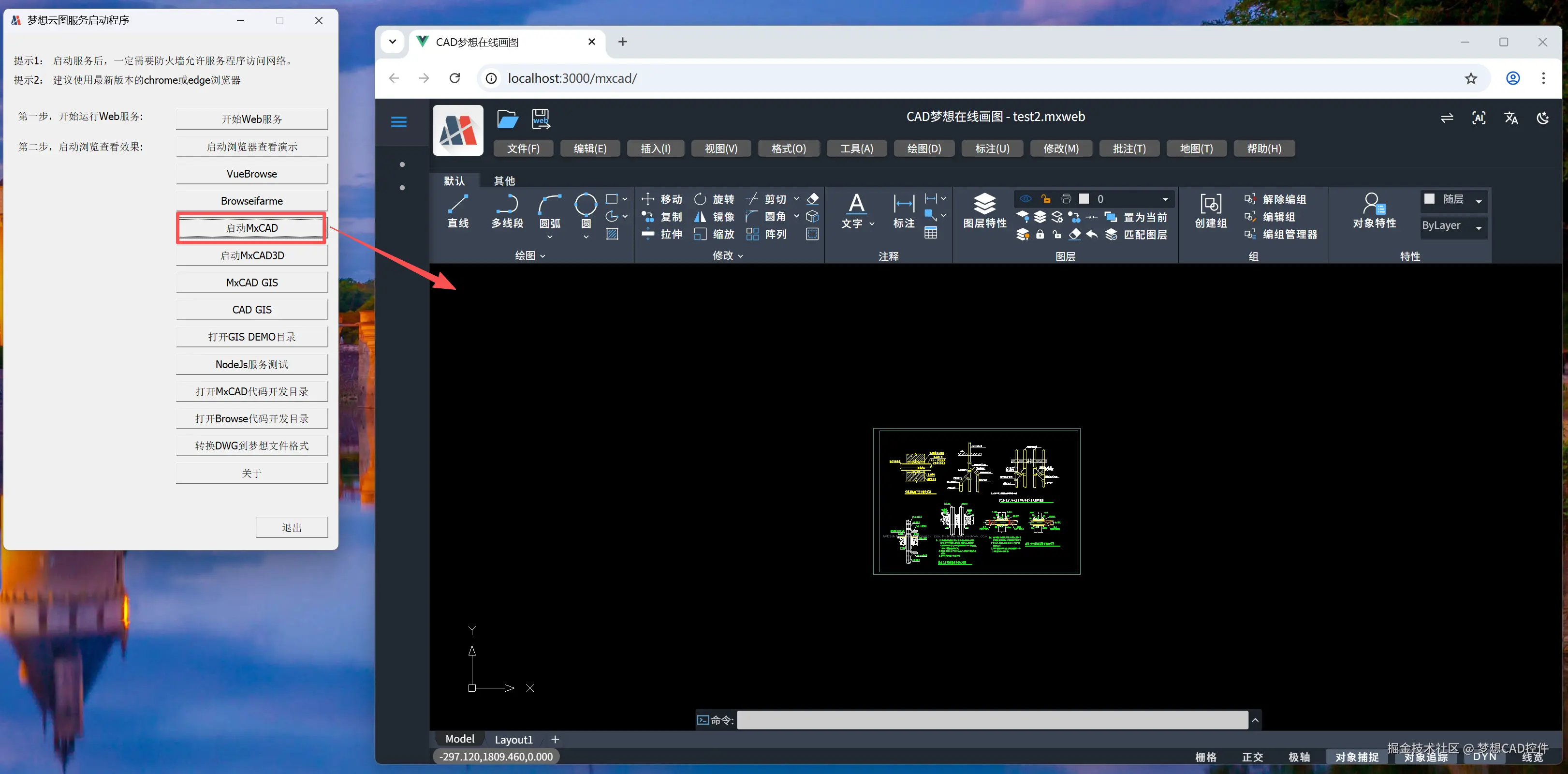The image size is (1568, 774).
Task: Open the File (文件(F)) menu
Action: coord(523,149)
